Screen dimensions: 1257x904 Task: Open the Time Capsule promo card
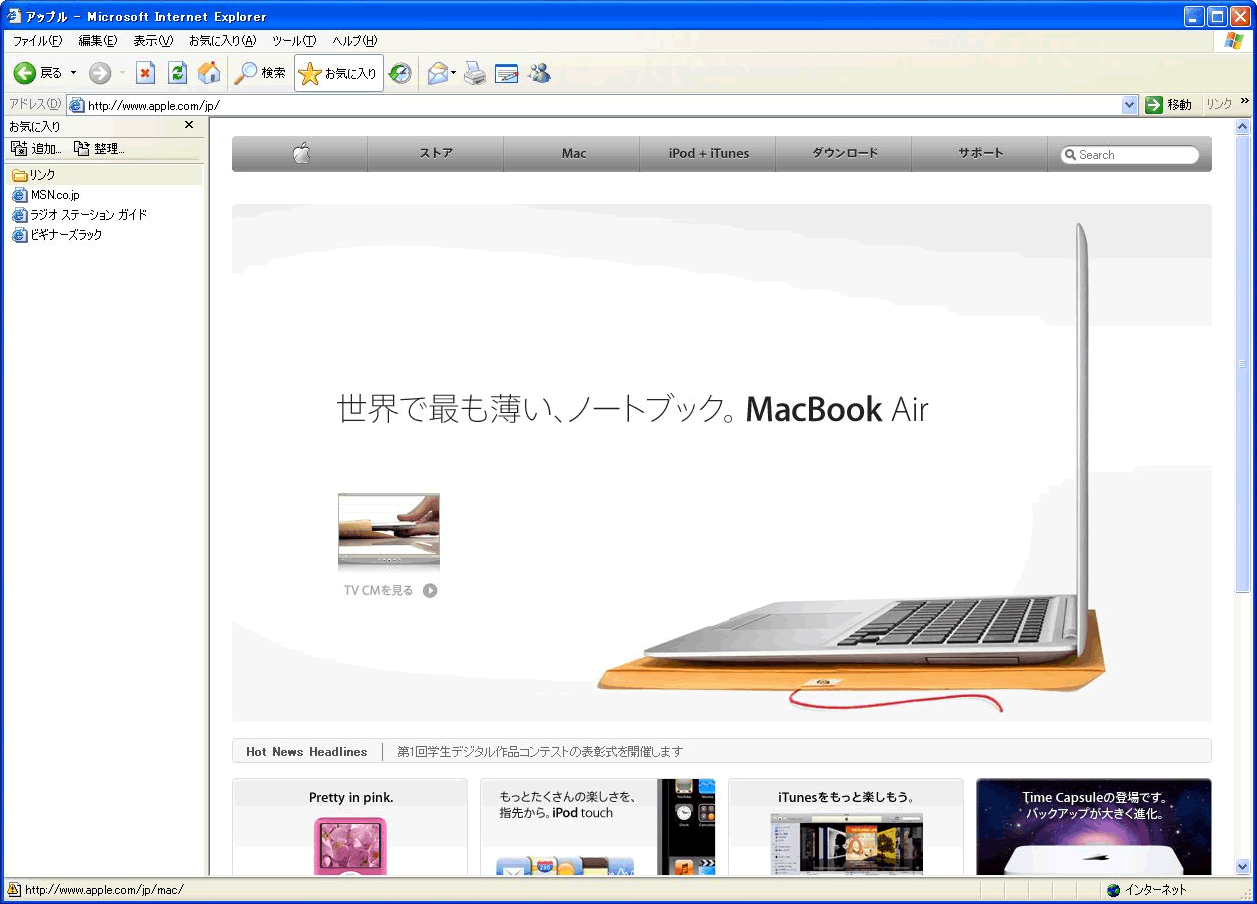pyautogui.click(x=1094, y=827)
